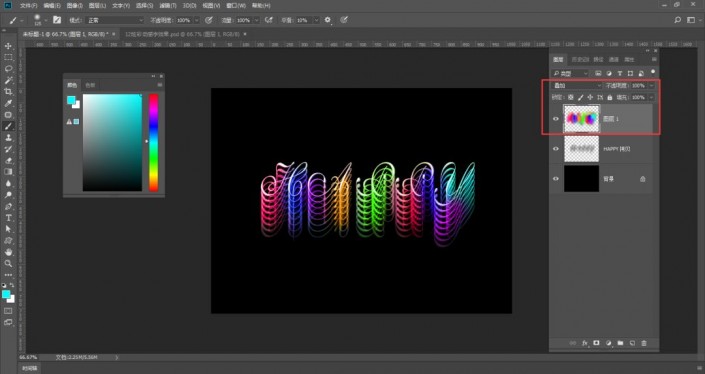Expand the brush opacity slider dropdown
This screenshot has height=374, width=705.
point(196,20)
